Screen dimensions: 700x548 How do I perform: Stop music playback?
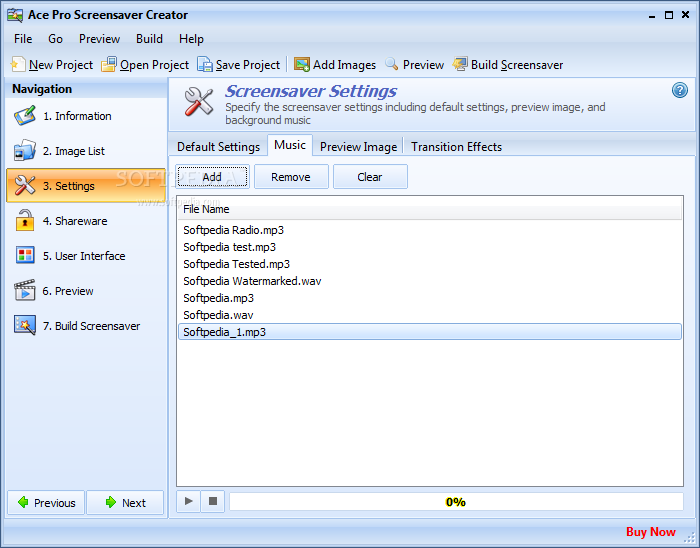click(213, 501)
